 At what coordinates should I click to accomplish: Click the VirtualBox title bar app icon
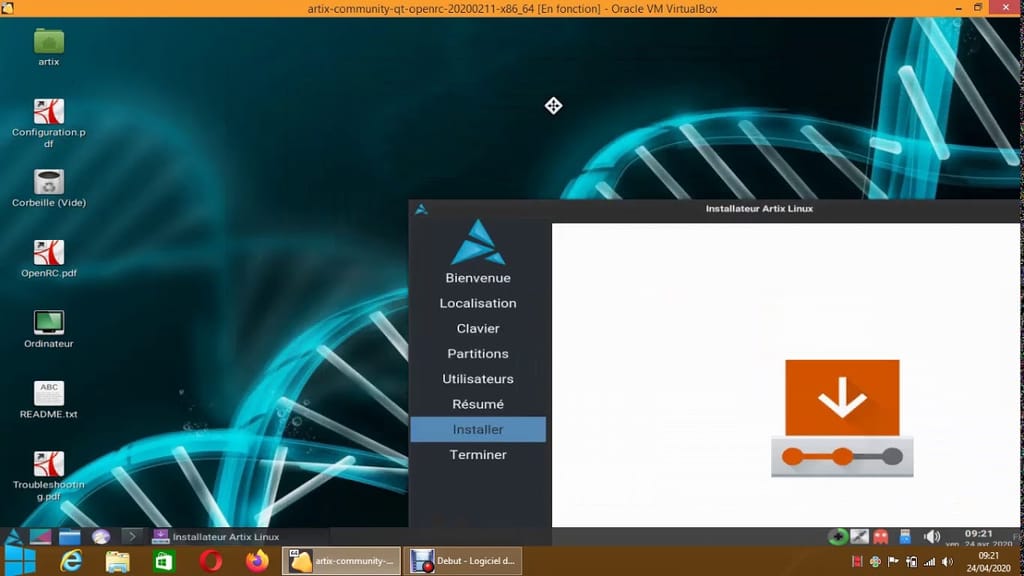pos(7,8)
